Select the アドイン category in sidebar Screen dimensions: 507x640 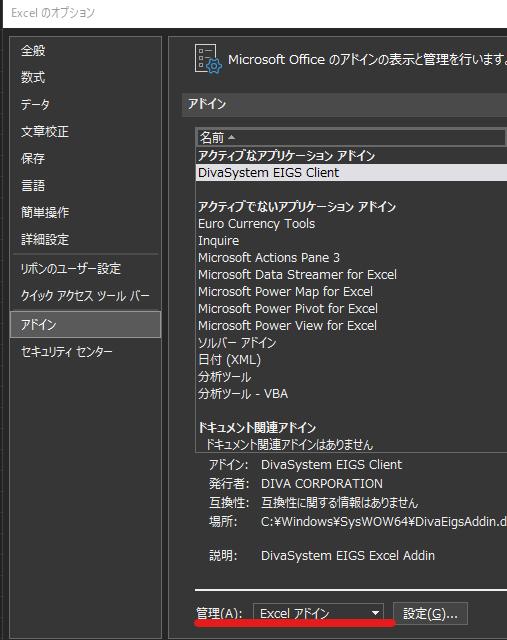[85, 324]
